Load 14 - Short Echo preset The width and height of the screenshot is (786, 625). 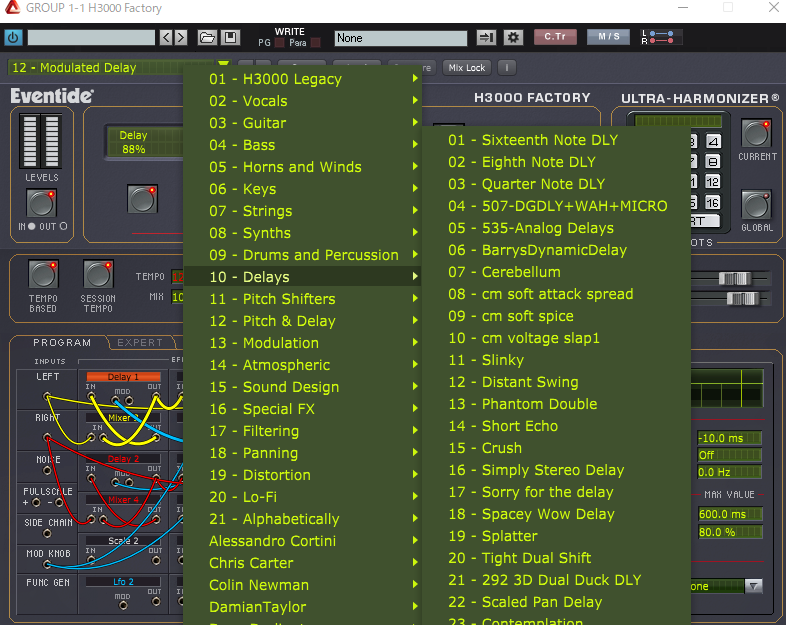tap(556, 426)
